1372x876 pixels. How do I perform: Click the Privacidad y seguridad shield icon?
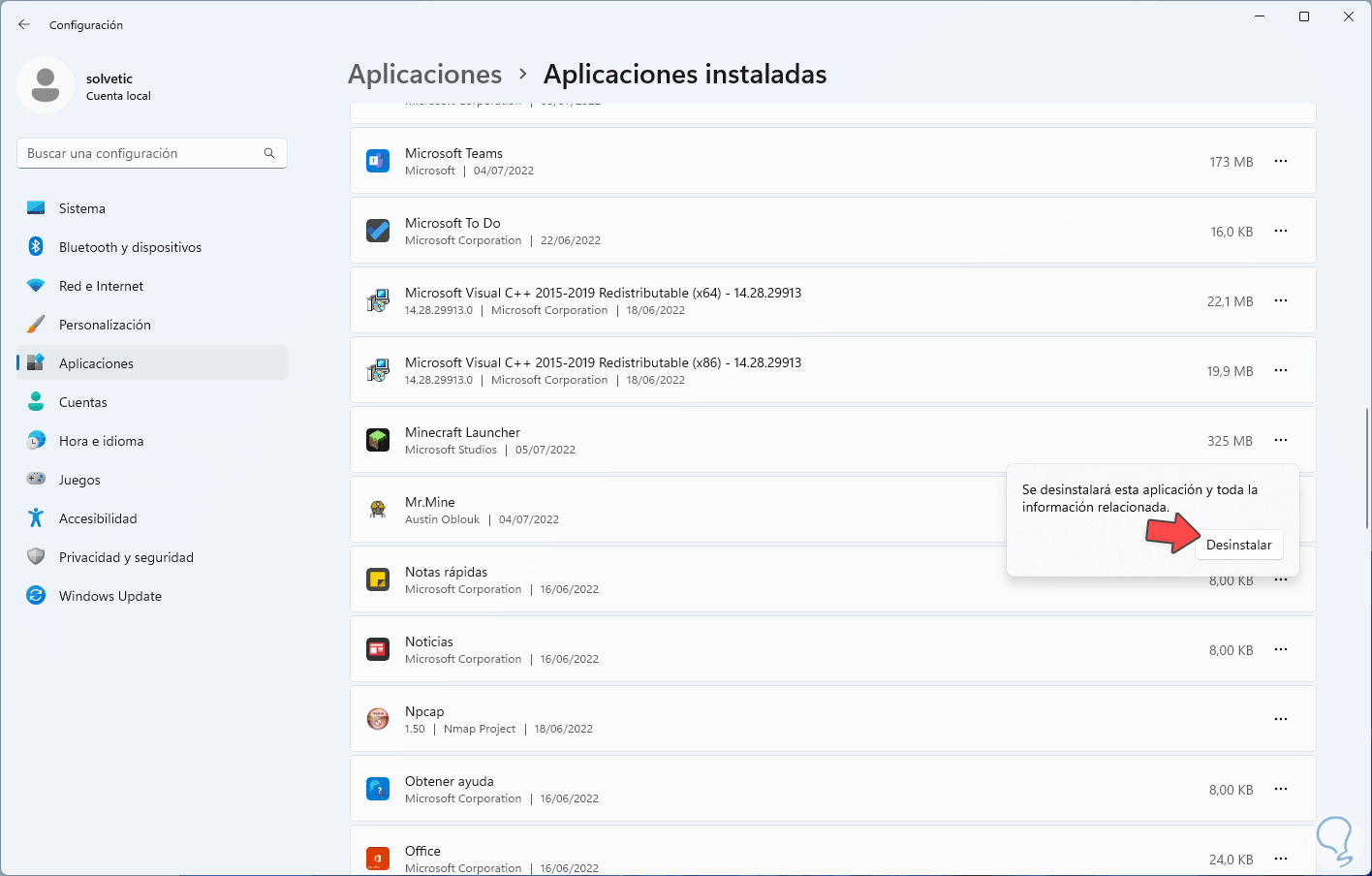click(x=36, y=557)
